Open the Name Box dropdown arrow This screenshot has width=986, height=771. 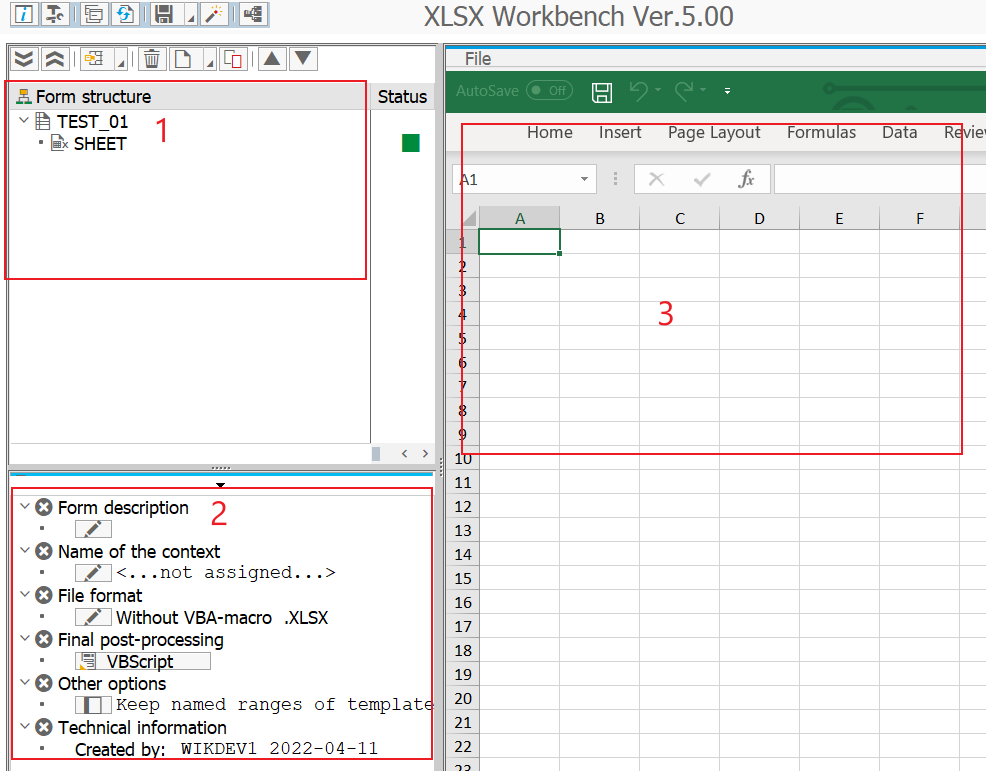tap(584, 179)
